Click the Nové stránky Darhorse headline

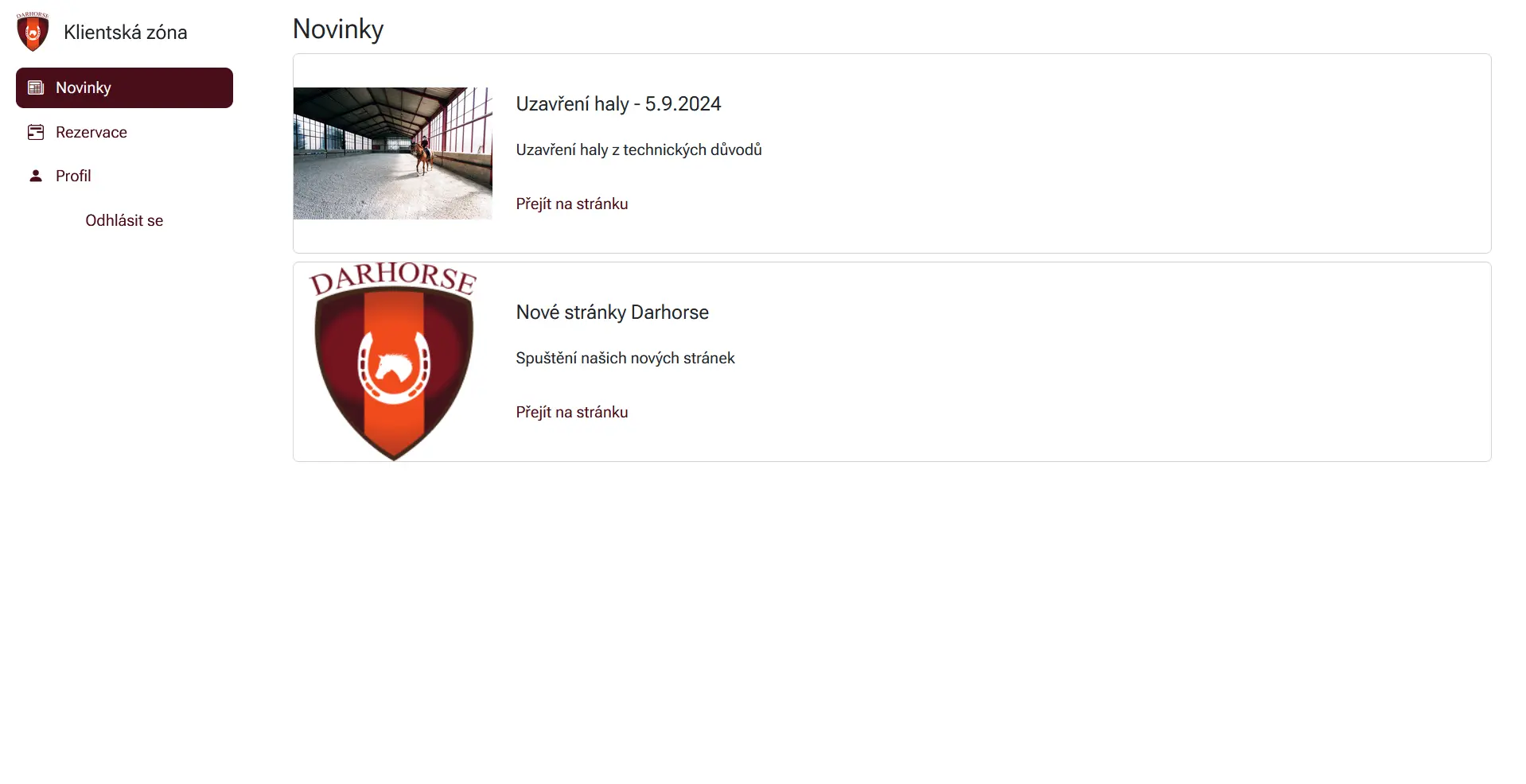pos(612,312)
